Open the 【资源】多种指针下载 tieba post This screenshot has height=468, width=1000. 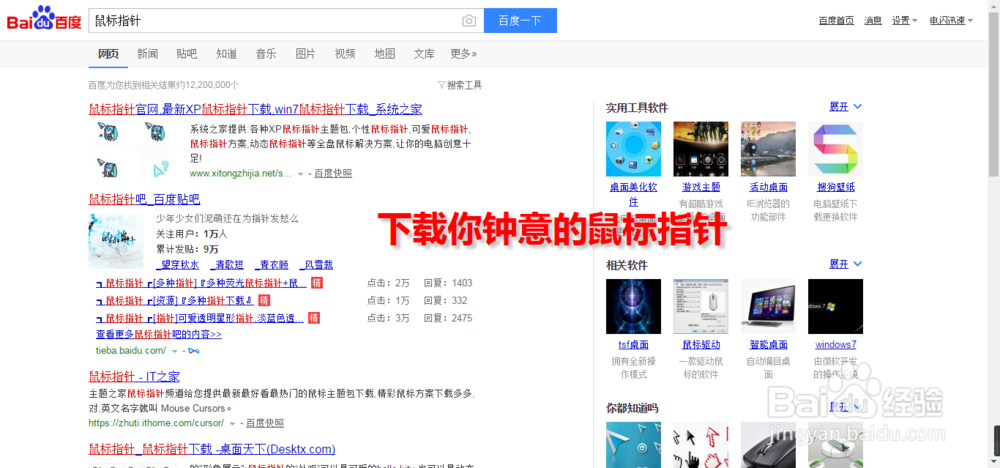[x=176, y=300]
